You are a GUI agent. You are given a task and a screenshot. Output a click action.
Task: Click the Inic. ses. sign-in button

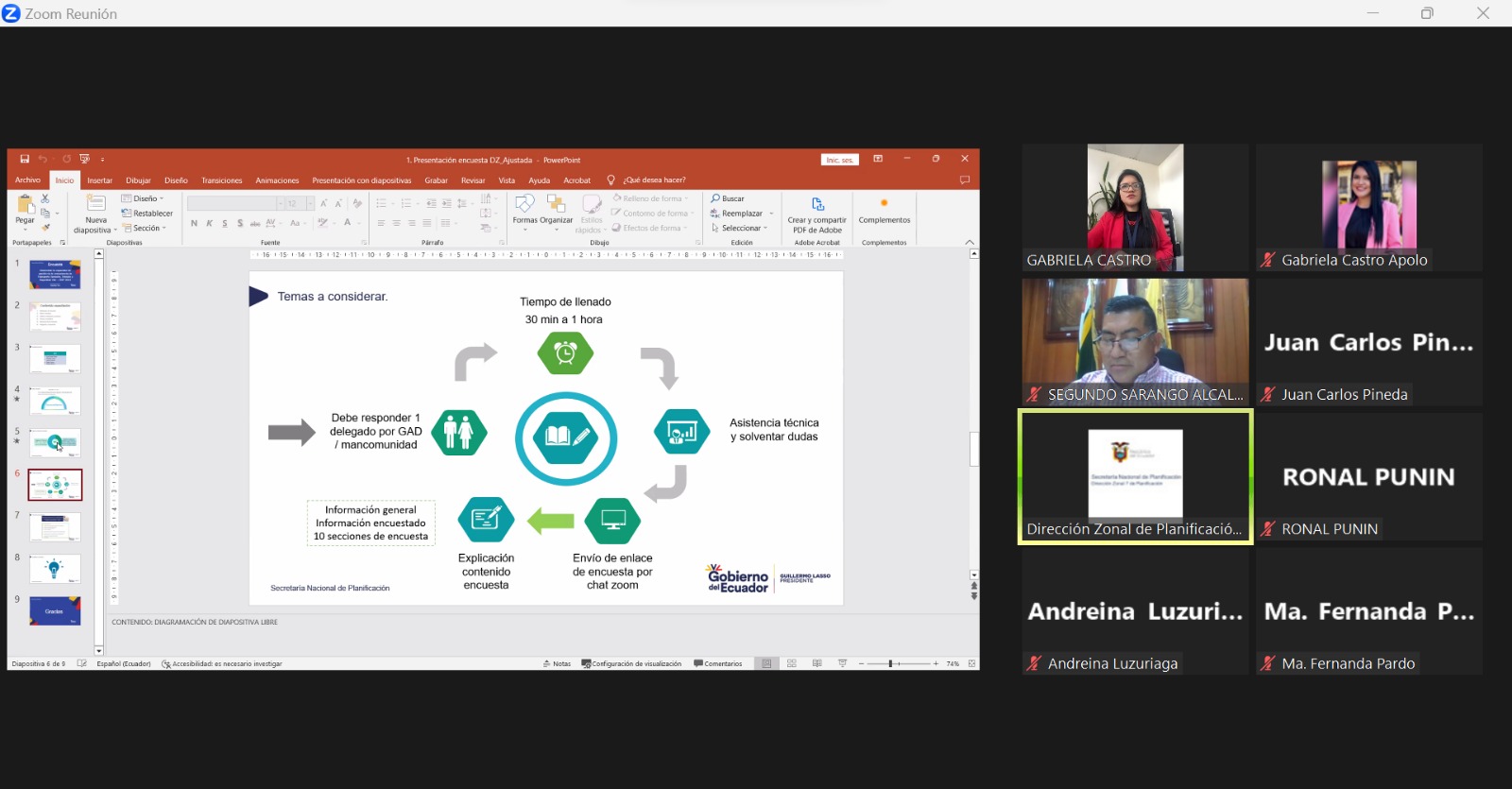pyautogui.click(x=839, y=160)
